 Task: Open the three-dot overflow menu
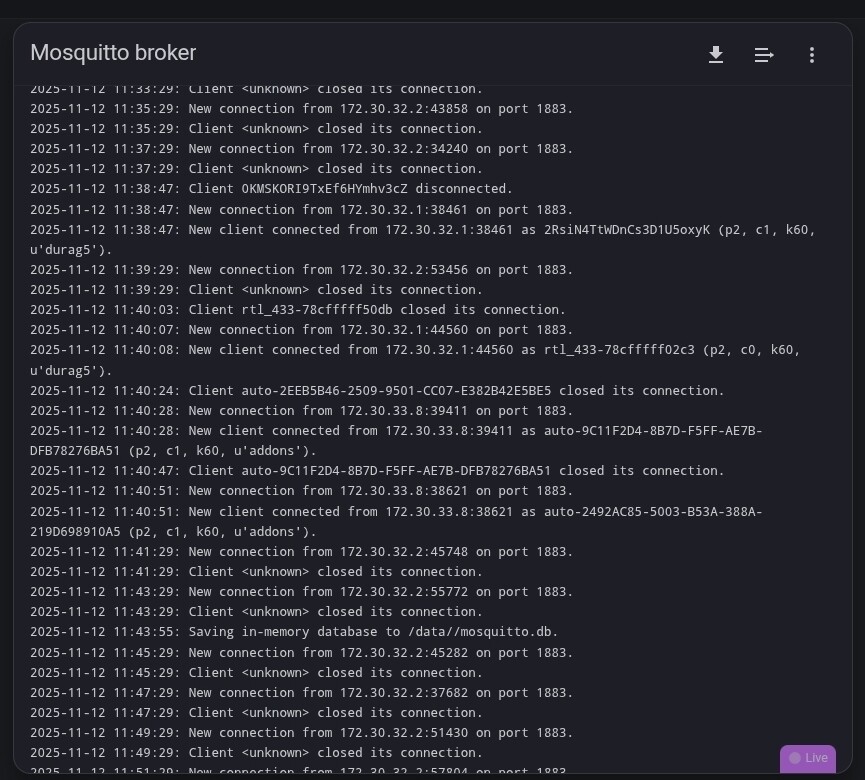coord(812,55)
